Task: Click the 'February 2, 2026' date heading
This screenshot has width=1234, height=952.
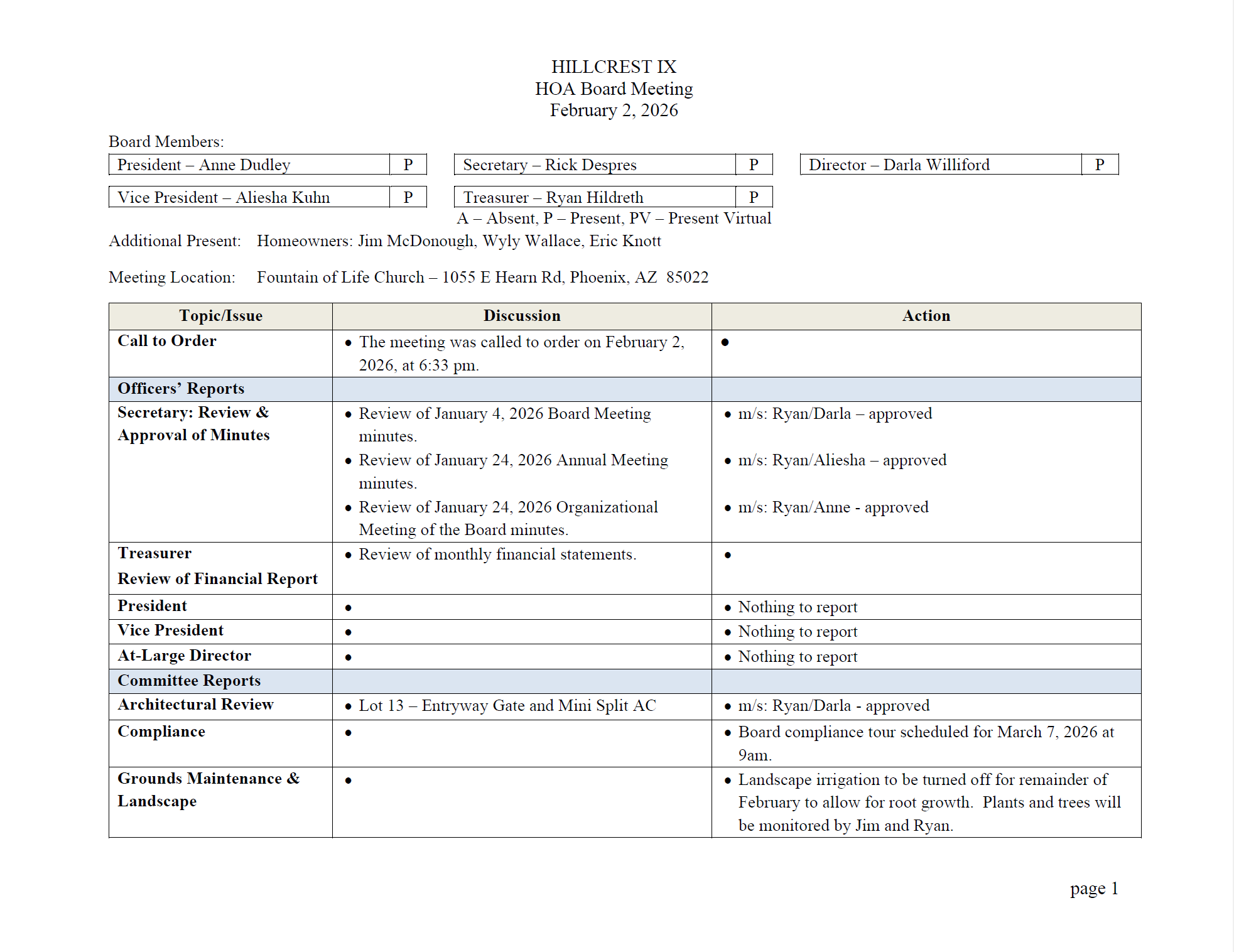Action: point(614,111)
